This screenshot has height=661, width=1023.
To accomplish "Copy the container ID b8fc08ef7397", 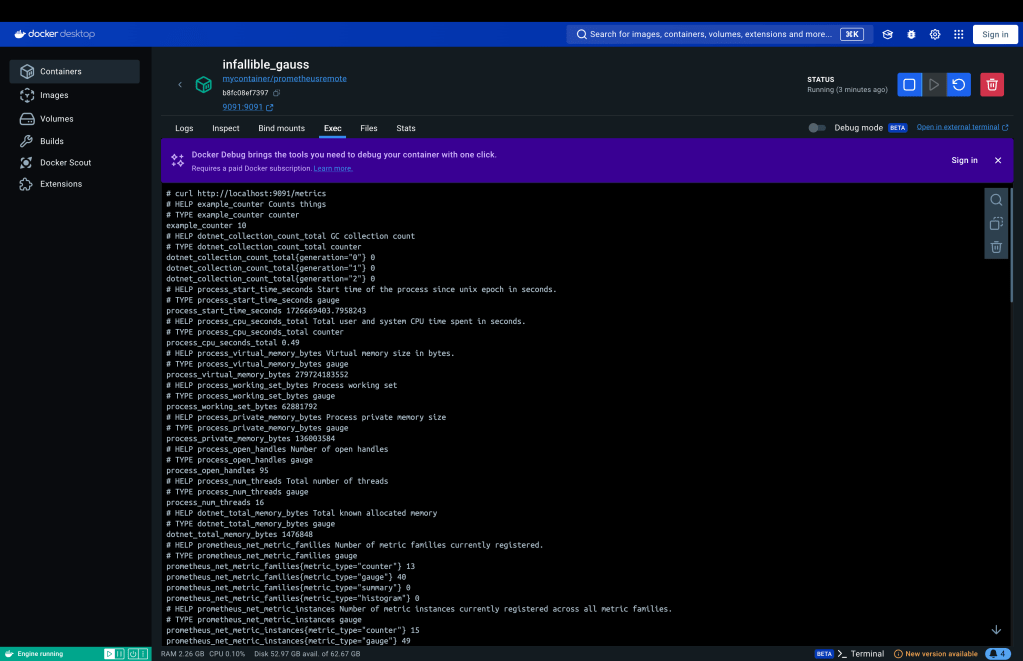I will click(x=277, y=93).
